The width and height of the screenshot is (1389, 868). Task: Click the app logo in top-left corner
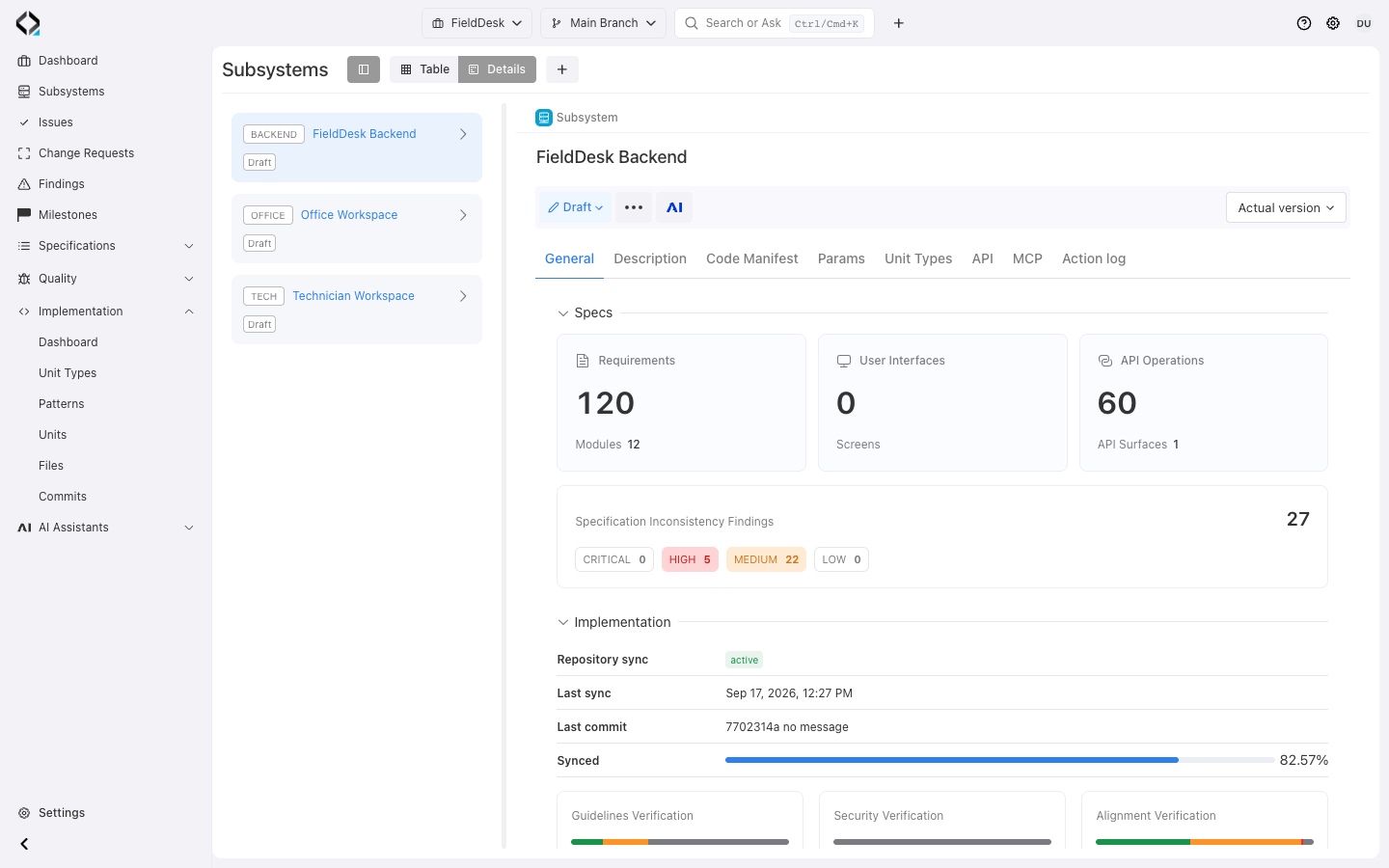(28, 23)
